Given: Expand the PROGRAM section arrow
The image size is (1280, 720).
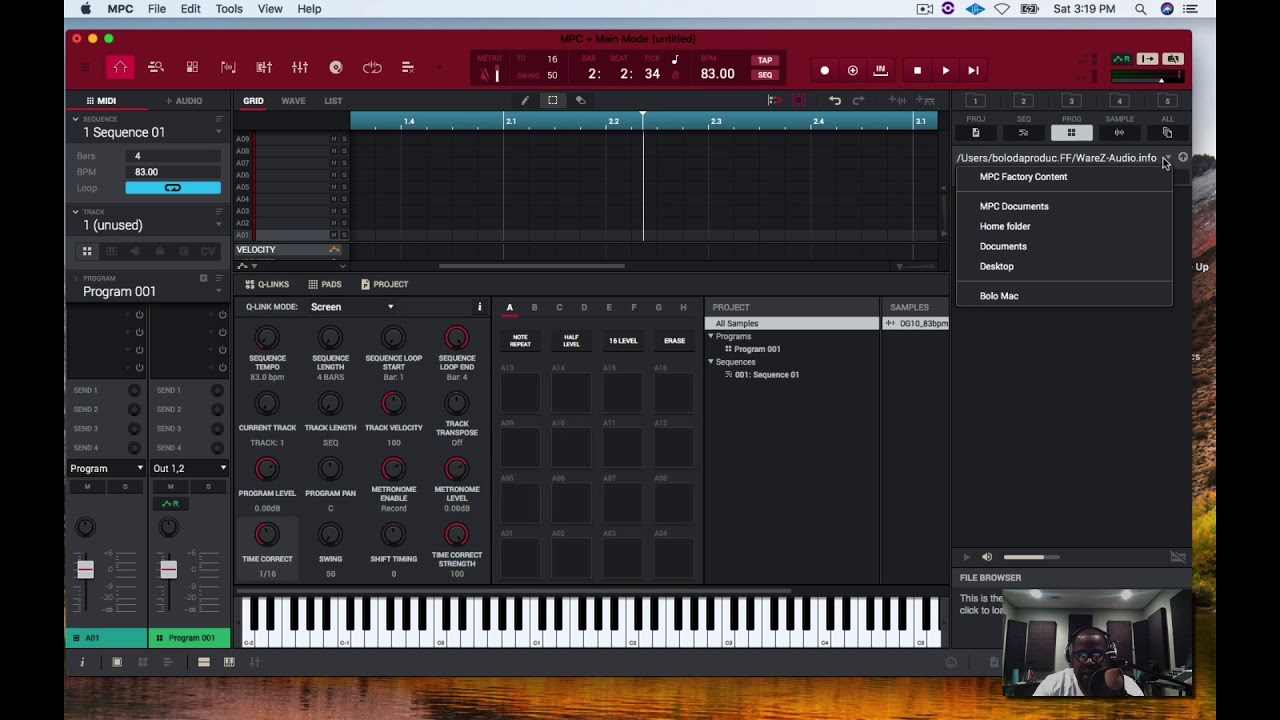Looking at the screenshot, I should (x=75, y=278).
